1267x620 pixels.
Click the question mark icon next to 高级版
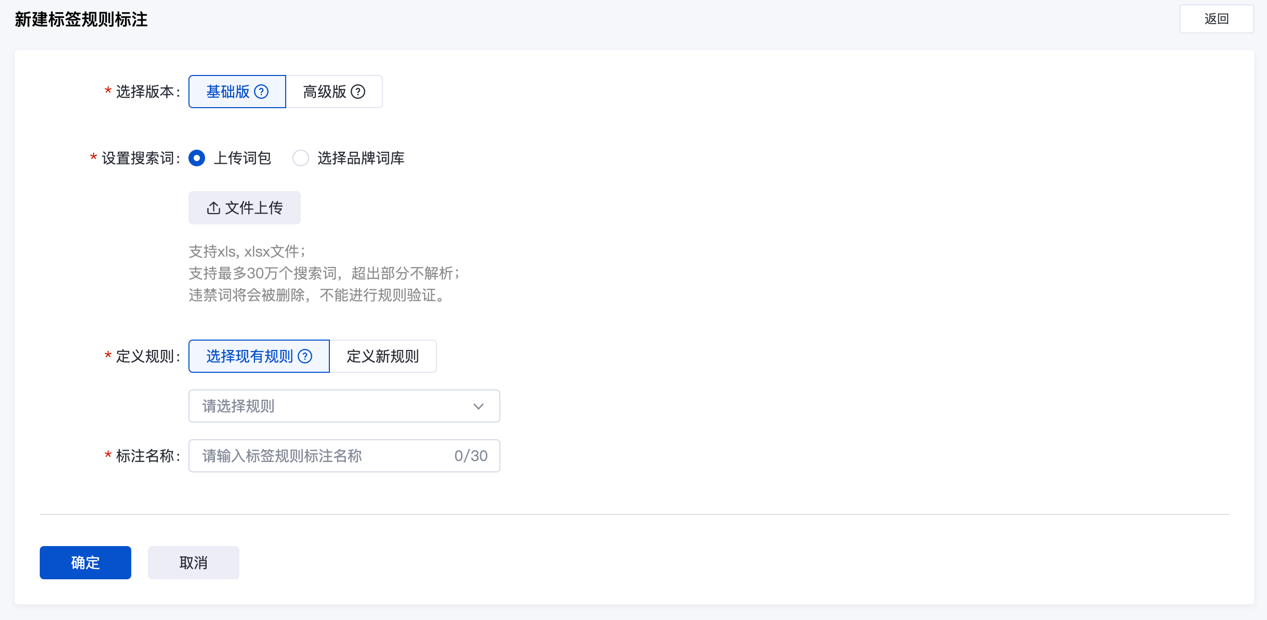coord(358,92)
